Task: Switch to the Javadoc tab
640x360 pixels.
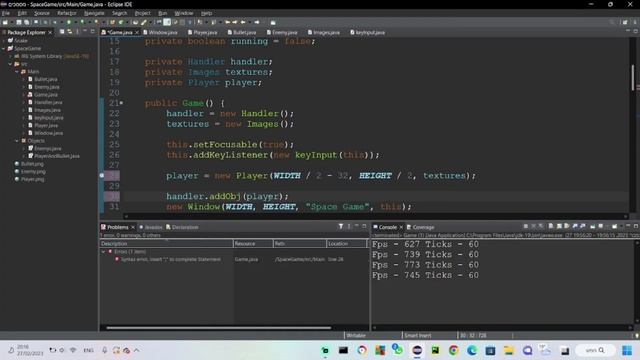Action: [x=151, y=227]
